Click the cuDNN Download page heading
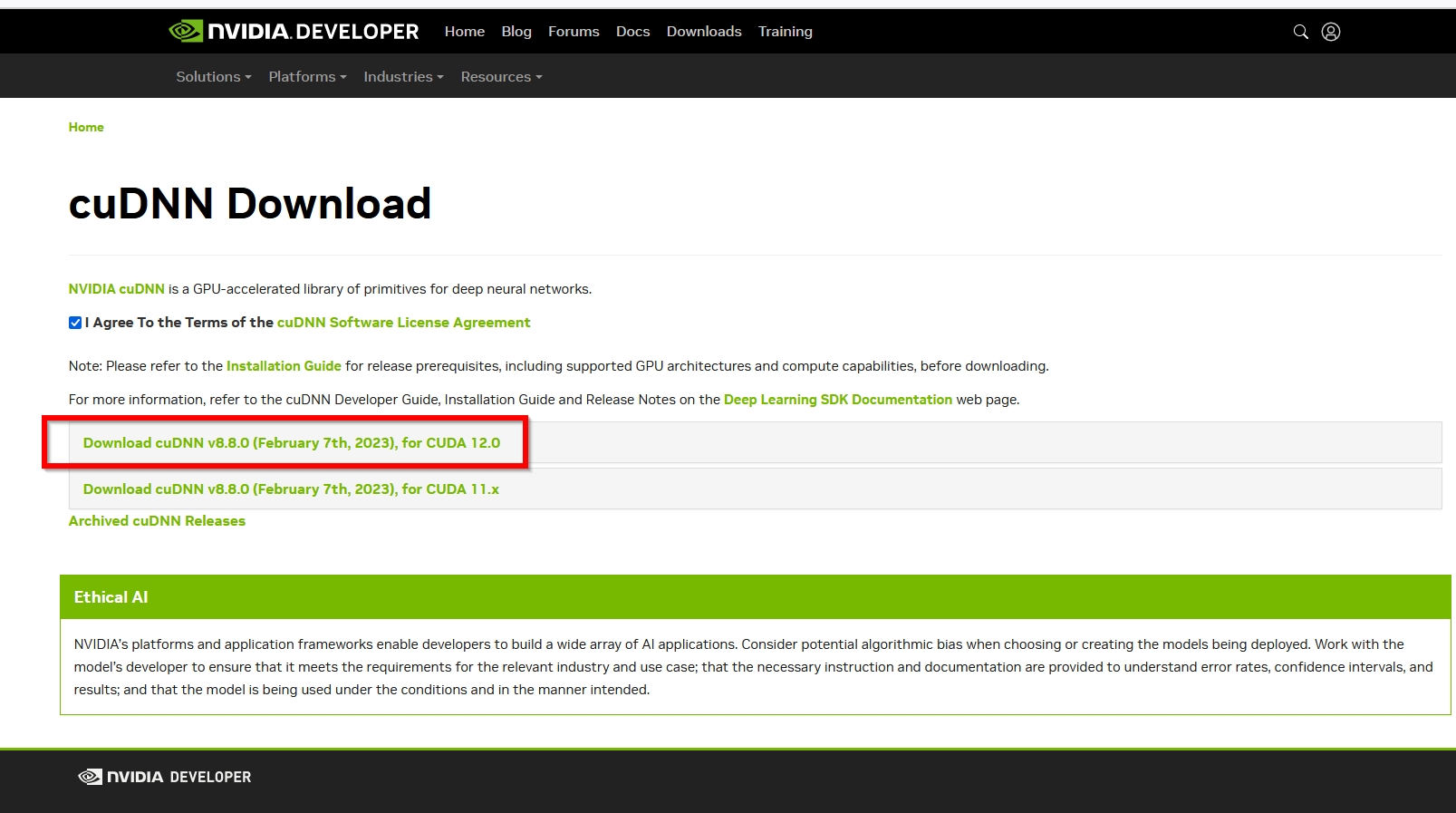Viewport: 1456px width, 813px height. pyautogui.click(x=250, y=204)
